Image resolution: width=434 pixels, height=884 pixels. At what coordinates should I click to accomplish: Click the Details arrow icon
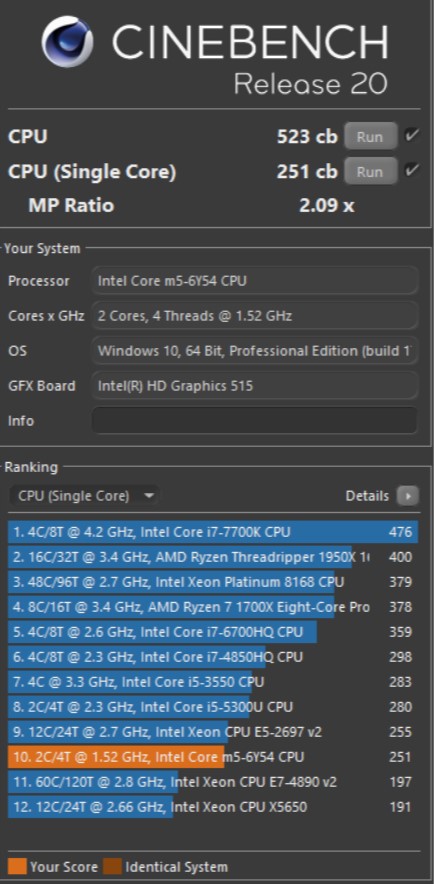pyautogui.click(x=408, y=496)
